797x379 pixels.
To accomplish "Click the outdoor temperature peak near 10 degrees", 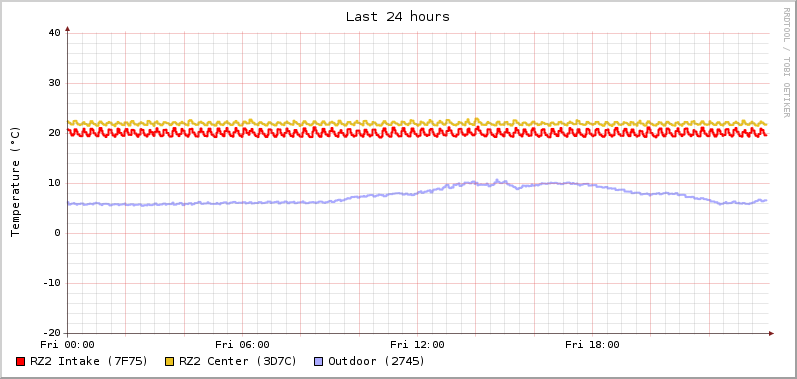I will [x=497, y=180].
